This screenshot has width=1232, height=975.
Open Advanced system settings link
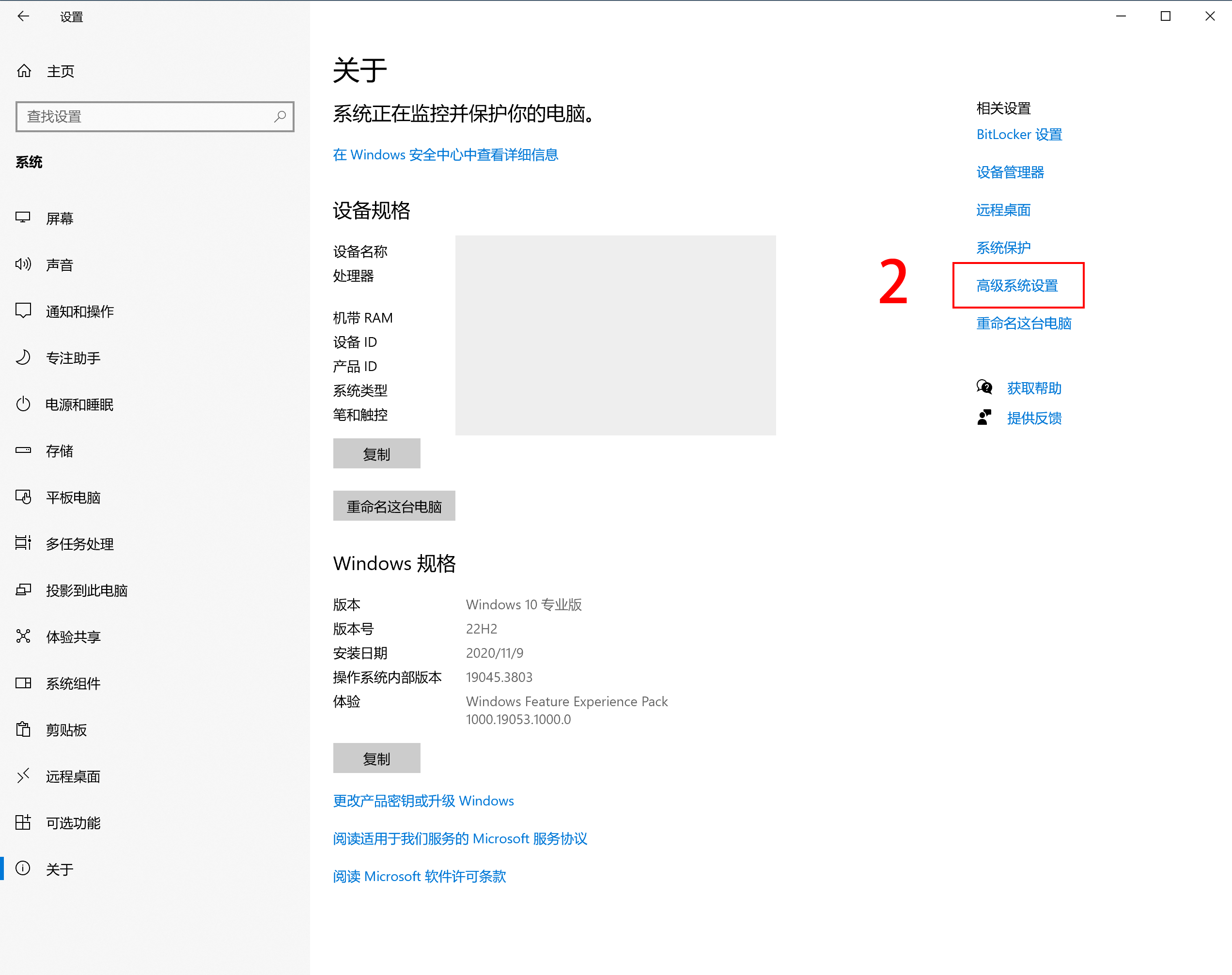click(1017, 285)
